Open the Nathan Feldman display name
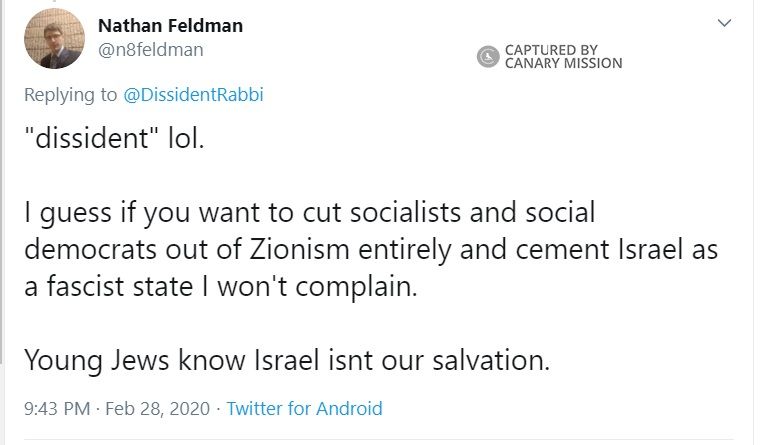 [170, 25]
